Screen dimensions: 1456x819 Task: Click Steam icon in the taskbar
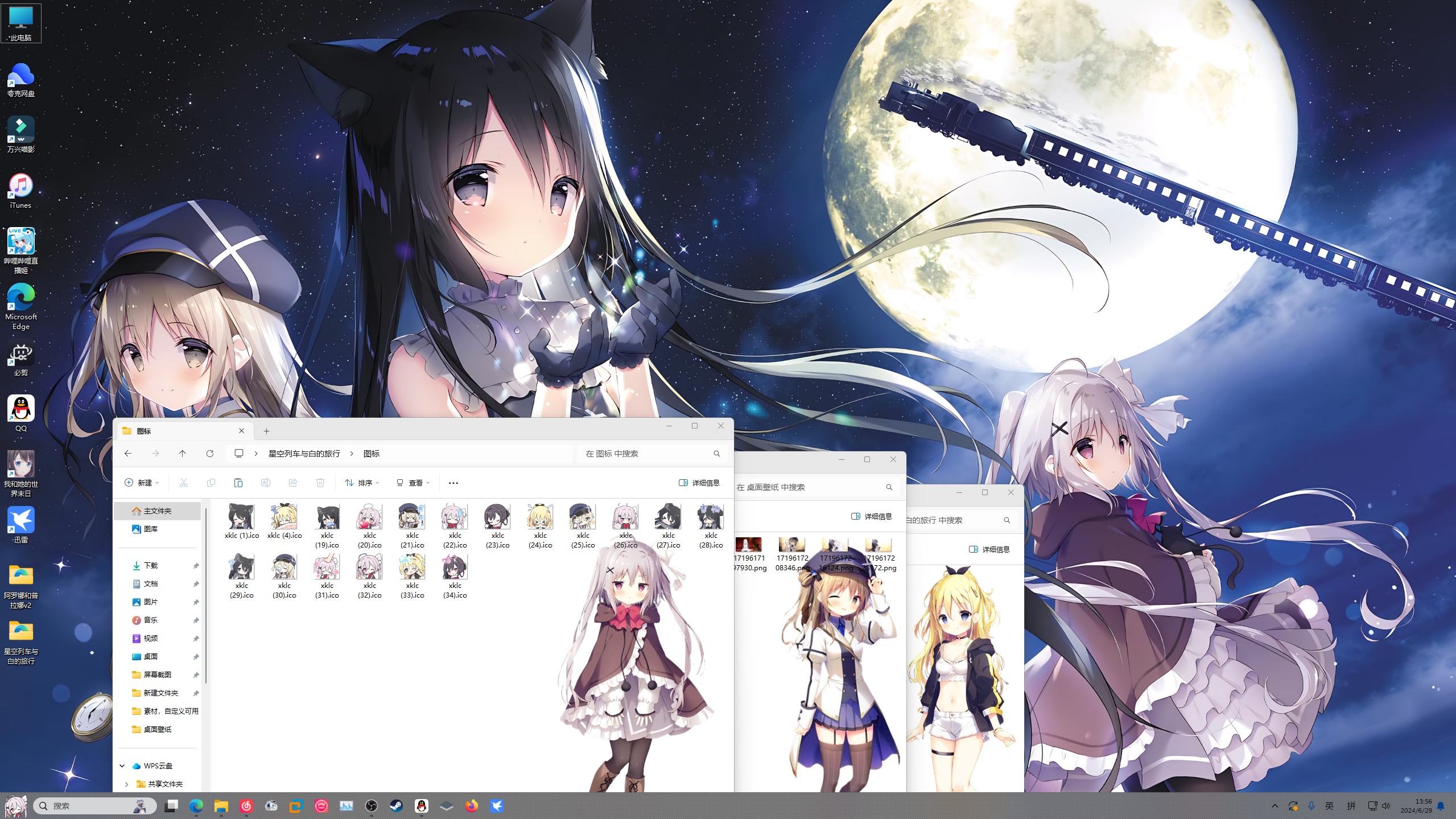[x=396, y=806]
